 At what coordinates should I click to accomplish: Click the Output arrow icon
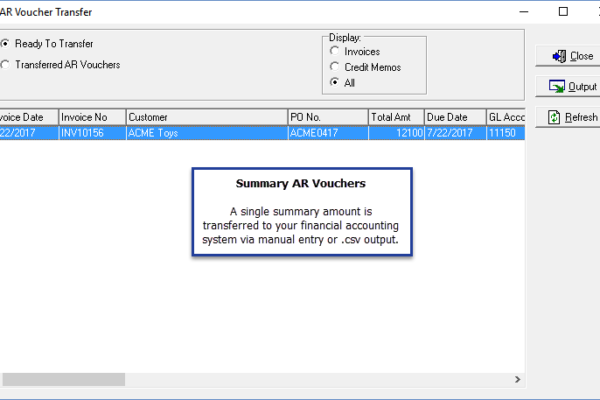557,87
